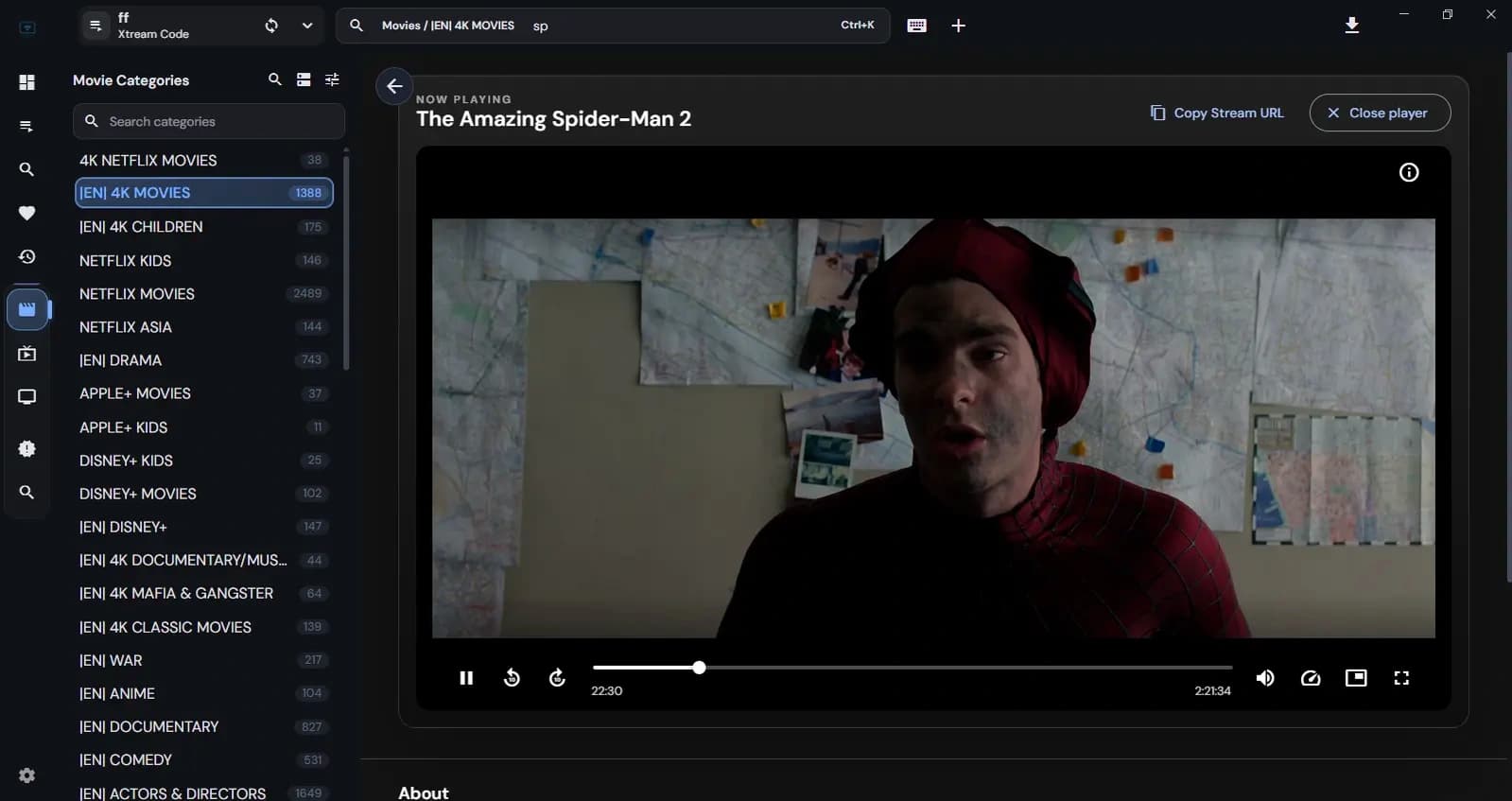
Task: Open the favorites heart icon
Action: (26, 213)
